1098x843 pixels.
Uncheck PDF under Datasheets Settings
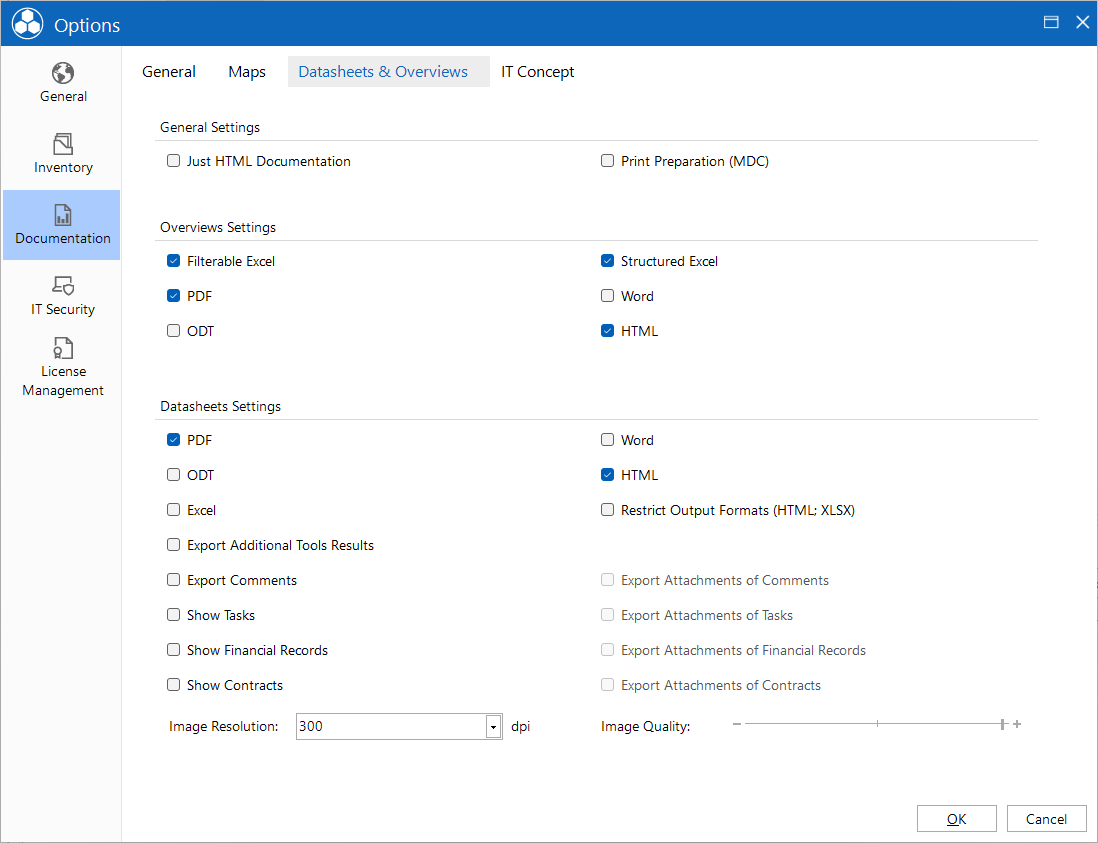[174, 440]
